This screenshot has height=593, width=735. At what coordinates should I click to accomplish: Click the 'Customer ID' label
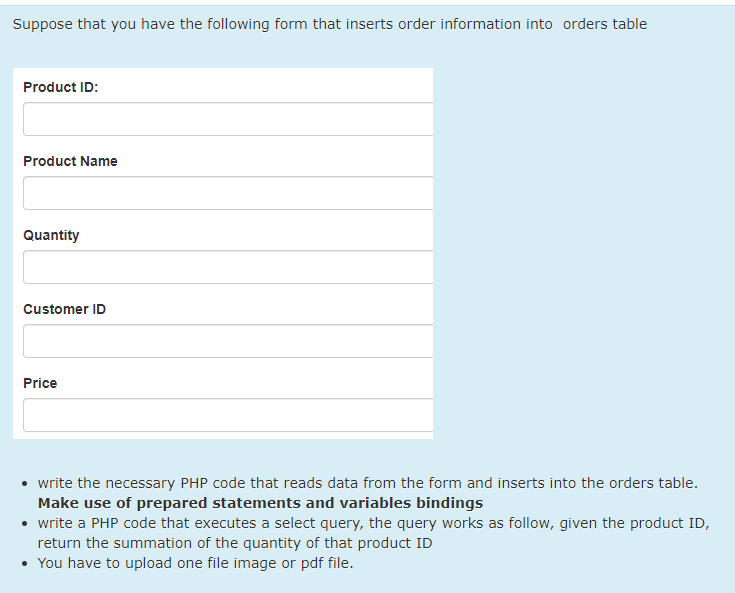pos(64,309)
